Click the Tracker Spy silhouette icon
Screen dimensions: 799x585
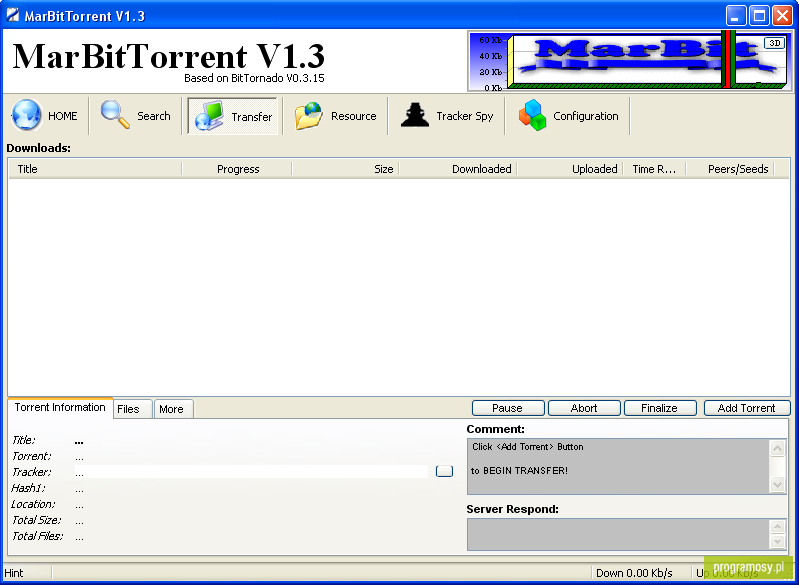(415, 115)
